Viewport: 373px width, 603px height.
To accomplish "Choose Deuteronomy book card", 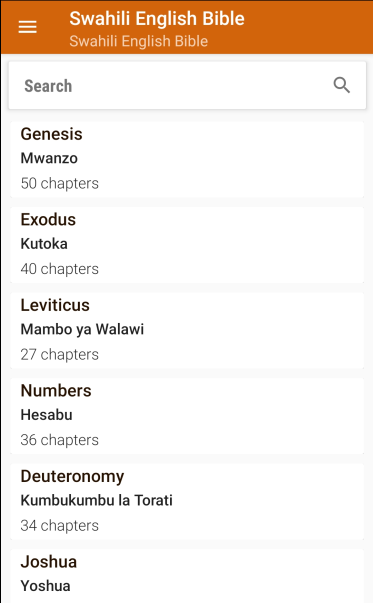I will coord(187,501).
